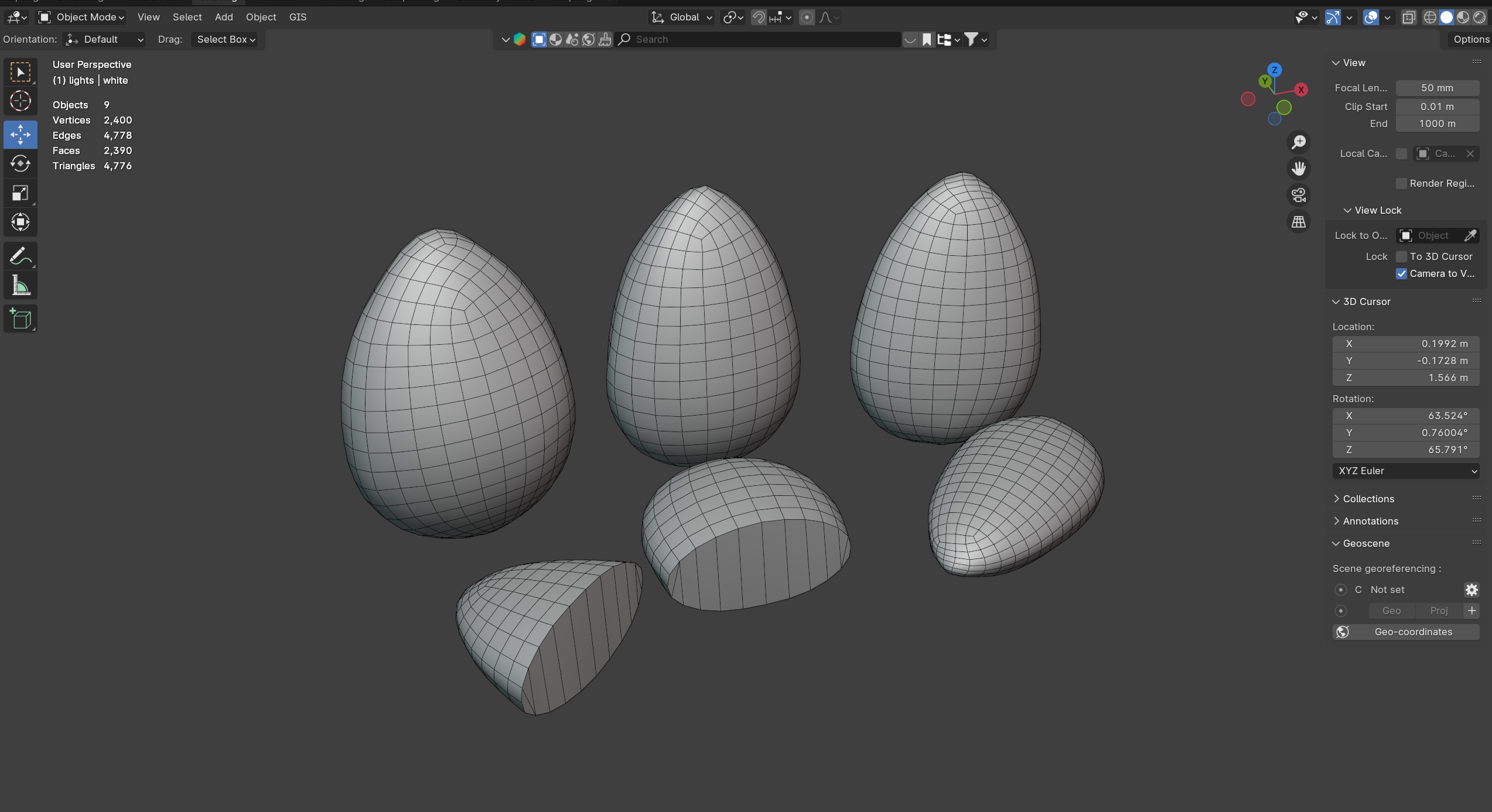Activate the Scale tool
This screenshot has height=812, width=1492.
click(x=21, y=193)
